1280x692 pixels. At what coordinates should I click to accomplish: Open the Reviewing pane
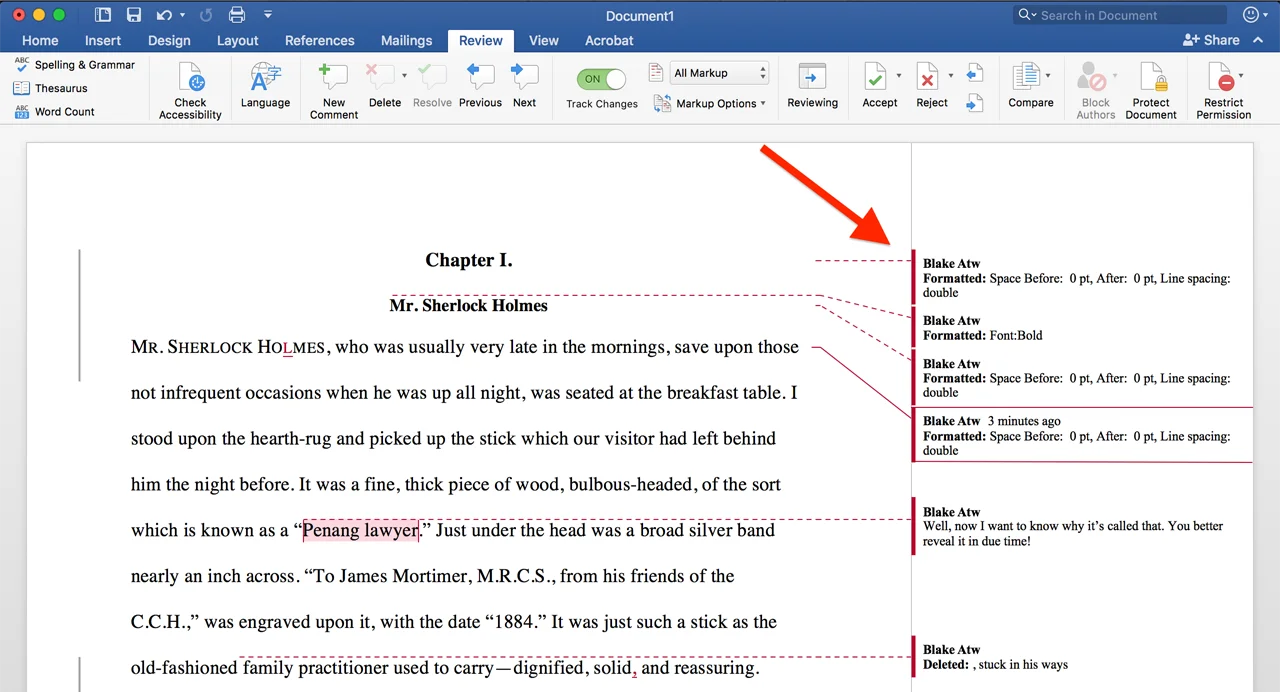coord(812,79)
